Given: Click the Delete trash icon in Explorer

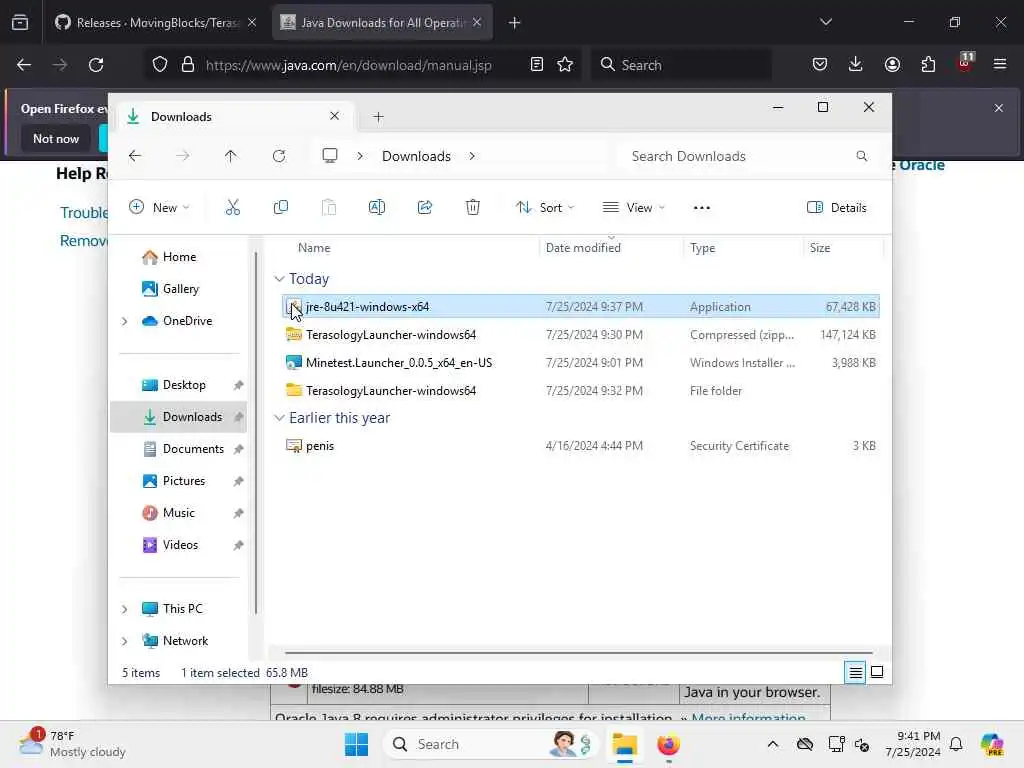Looking at the screenshot, I should point(473,208).
